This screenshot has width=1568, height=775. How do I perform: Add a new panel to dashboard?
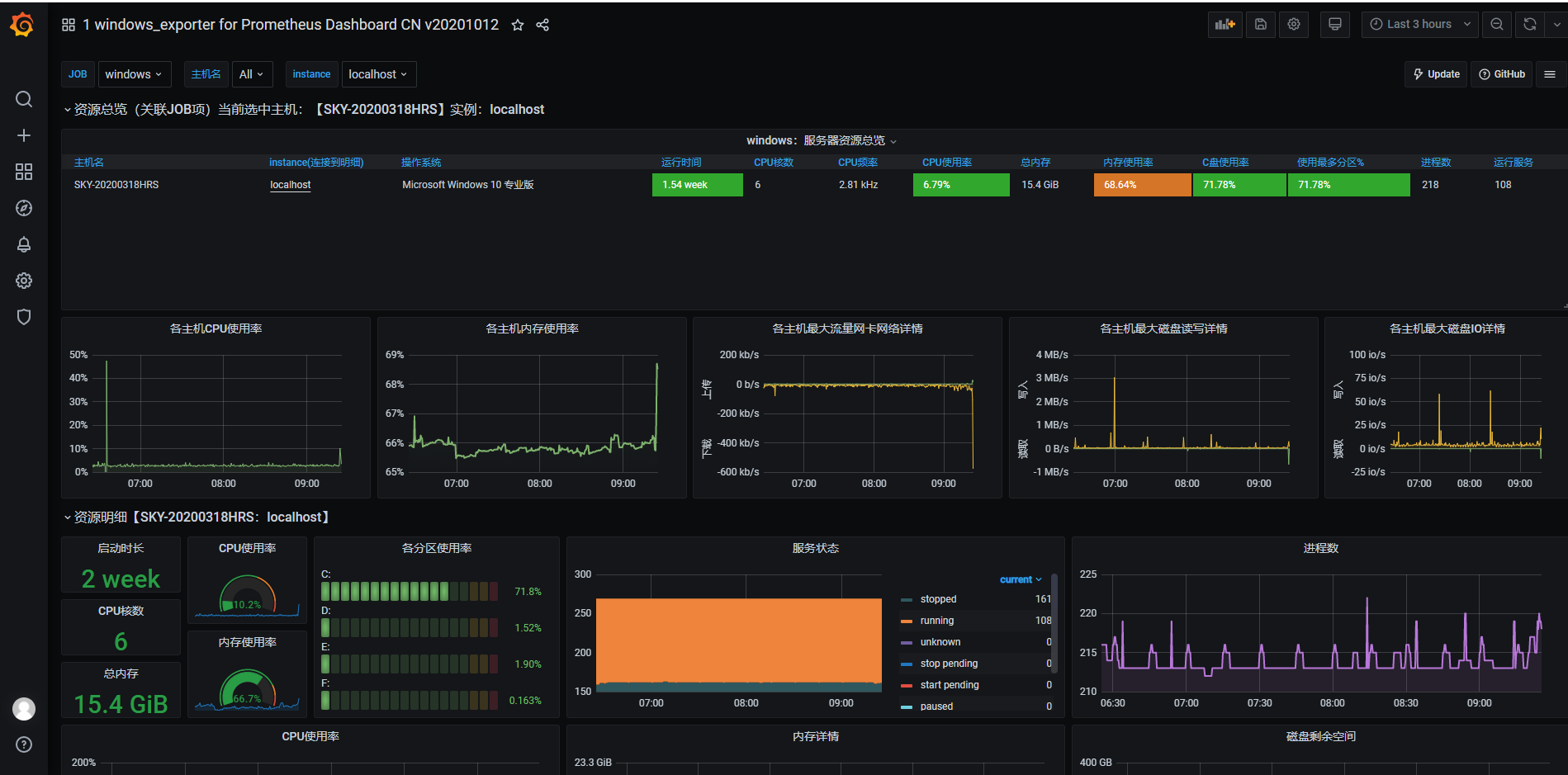pyautogui.click(x=1225, y=24)
